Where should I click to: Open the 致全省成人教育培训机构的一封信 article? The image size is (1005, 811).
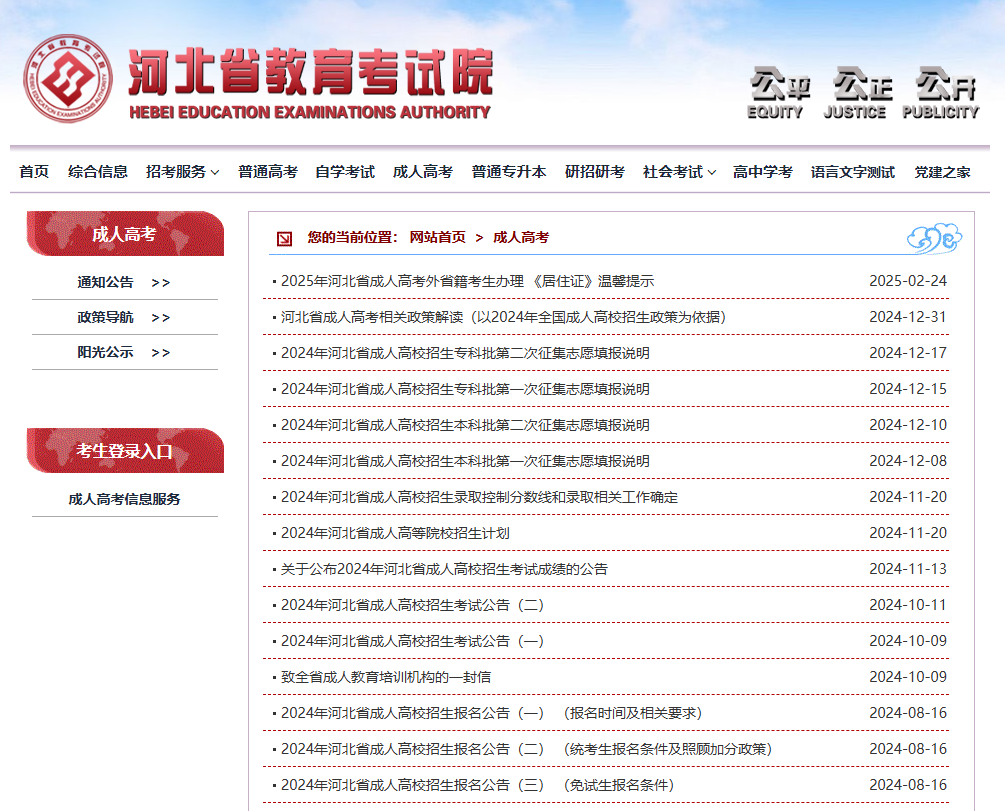point(383,675)
